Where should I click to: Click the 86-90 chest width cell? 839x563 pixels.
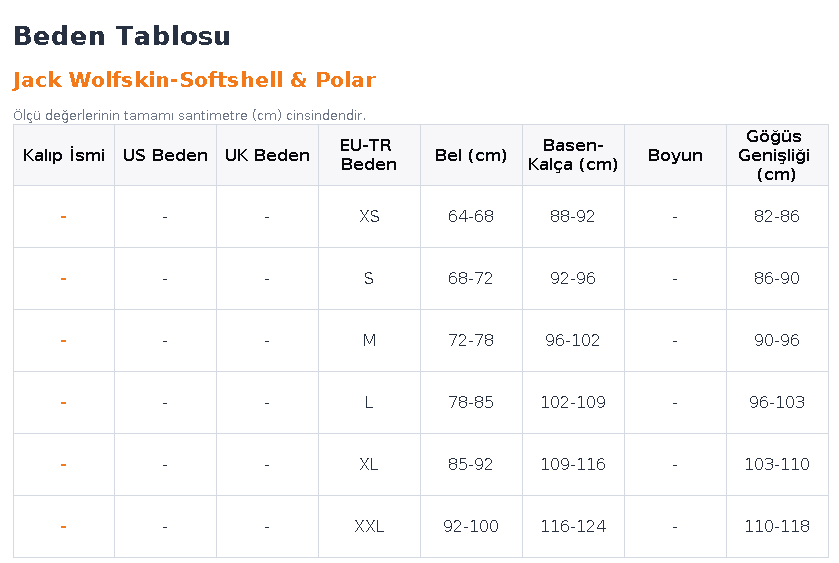777,278
